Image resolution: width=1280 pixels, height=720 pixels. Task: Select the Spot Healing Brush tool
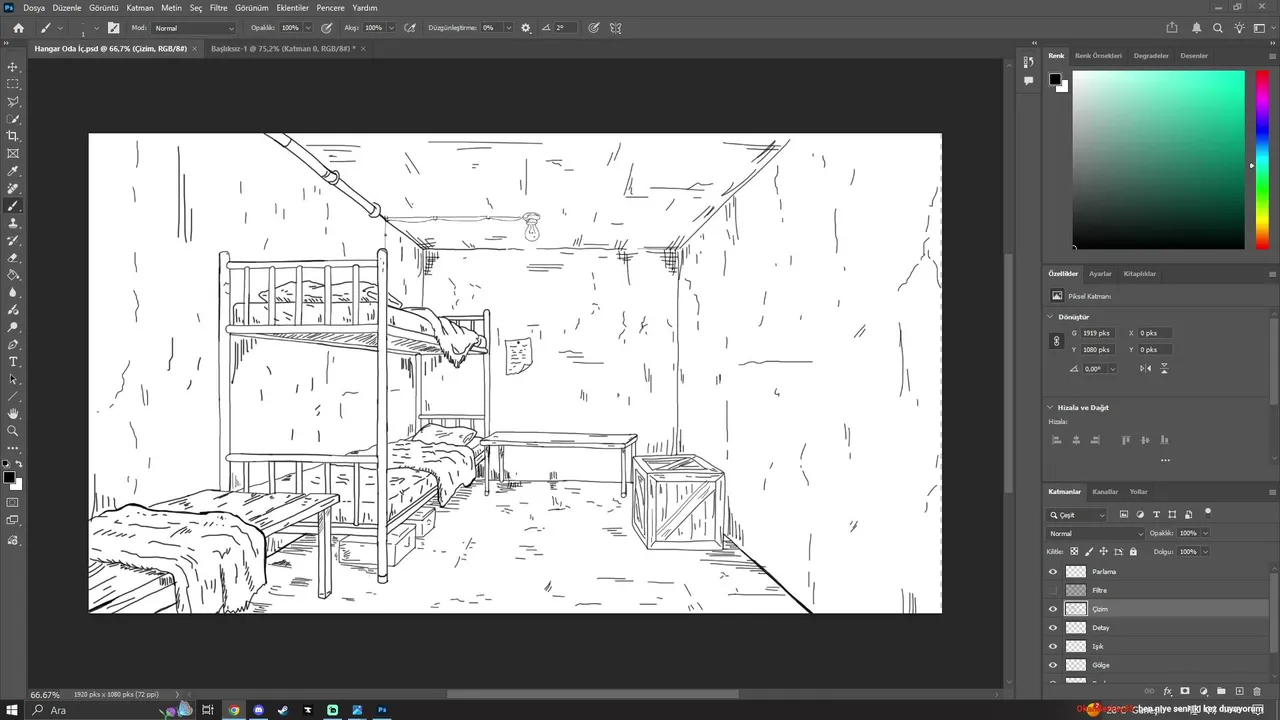click(x=13, y=188)
